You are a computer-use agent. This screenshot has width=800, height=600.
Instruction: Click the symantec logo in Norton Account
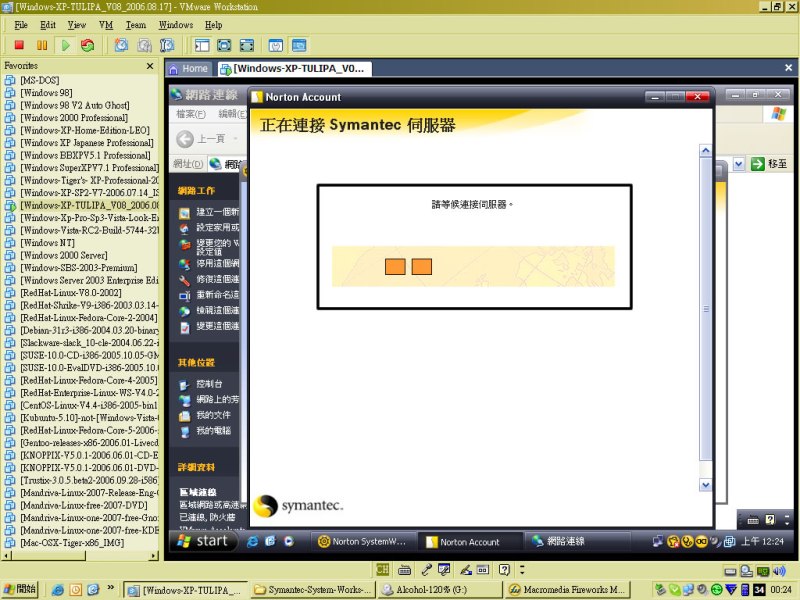pos(298,506)
